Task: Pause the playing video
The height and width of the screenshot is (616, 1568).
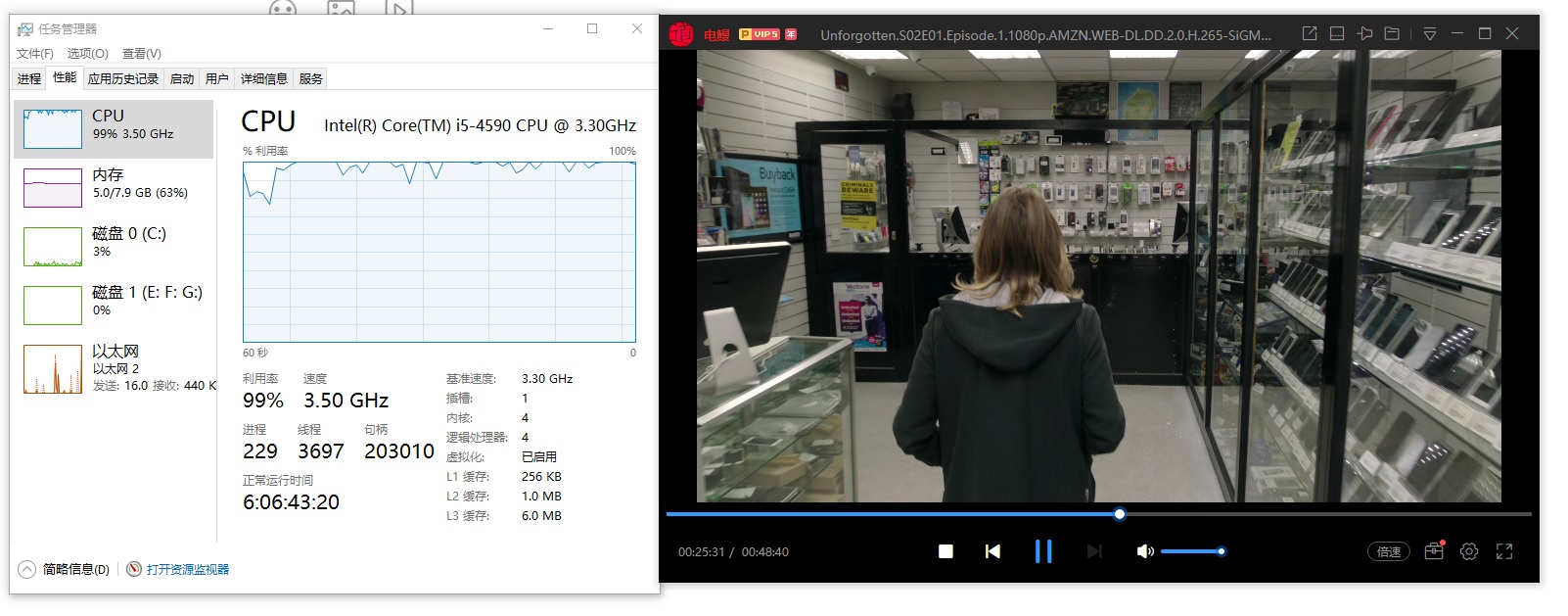Action: pyautogui.click(x=1043, y=551)
